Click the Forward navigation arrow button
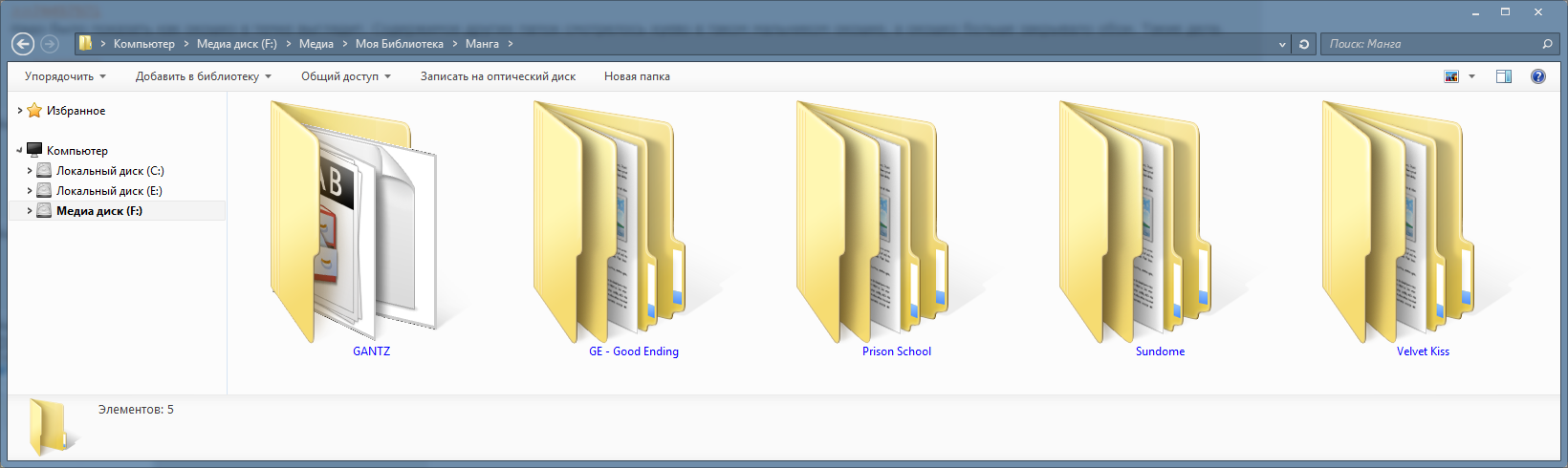This screenshot has height=468, width=1568. [50, 44]
